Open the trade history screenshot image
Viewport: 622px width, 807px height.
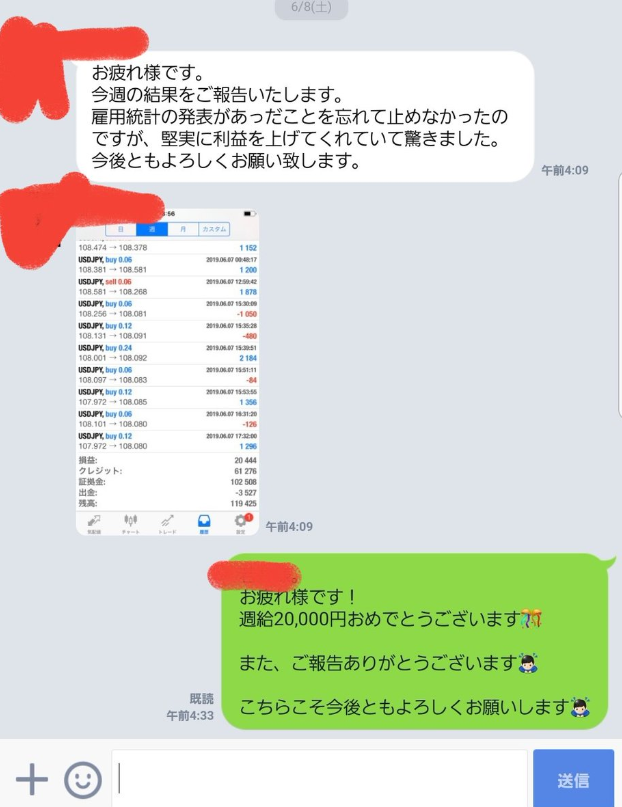(x=167, y=372)
